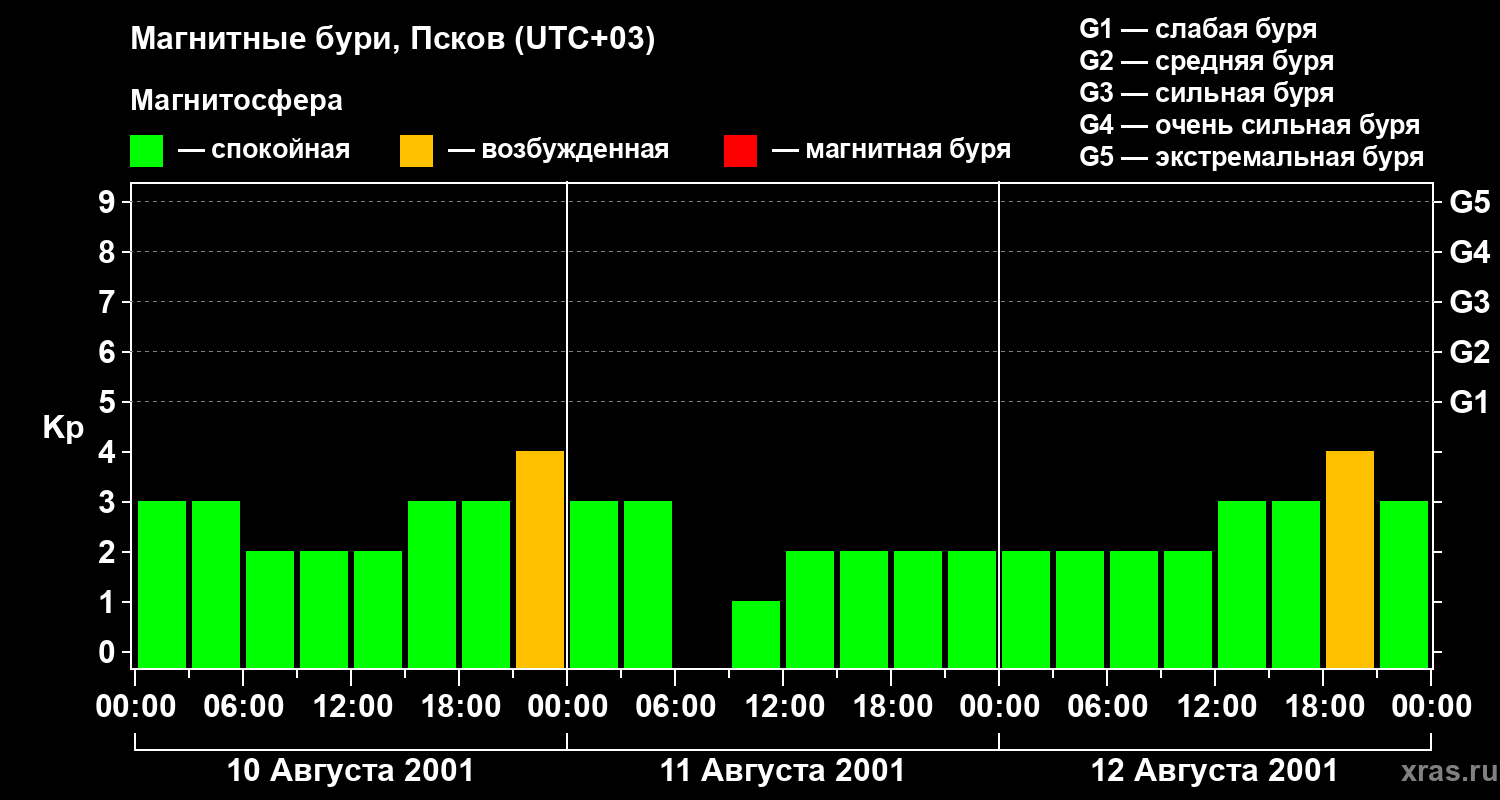Click the '18:00' time label of 11 August

click(891, 707)
